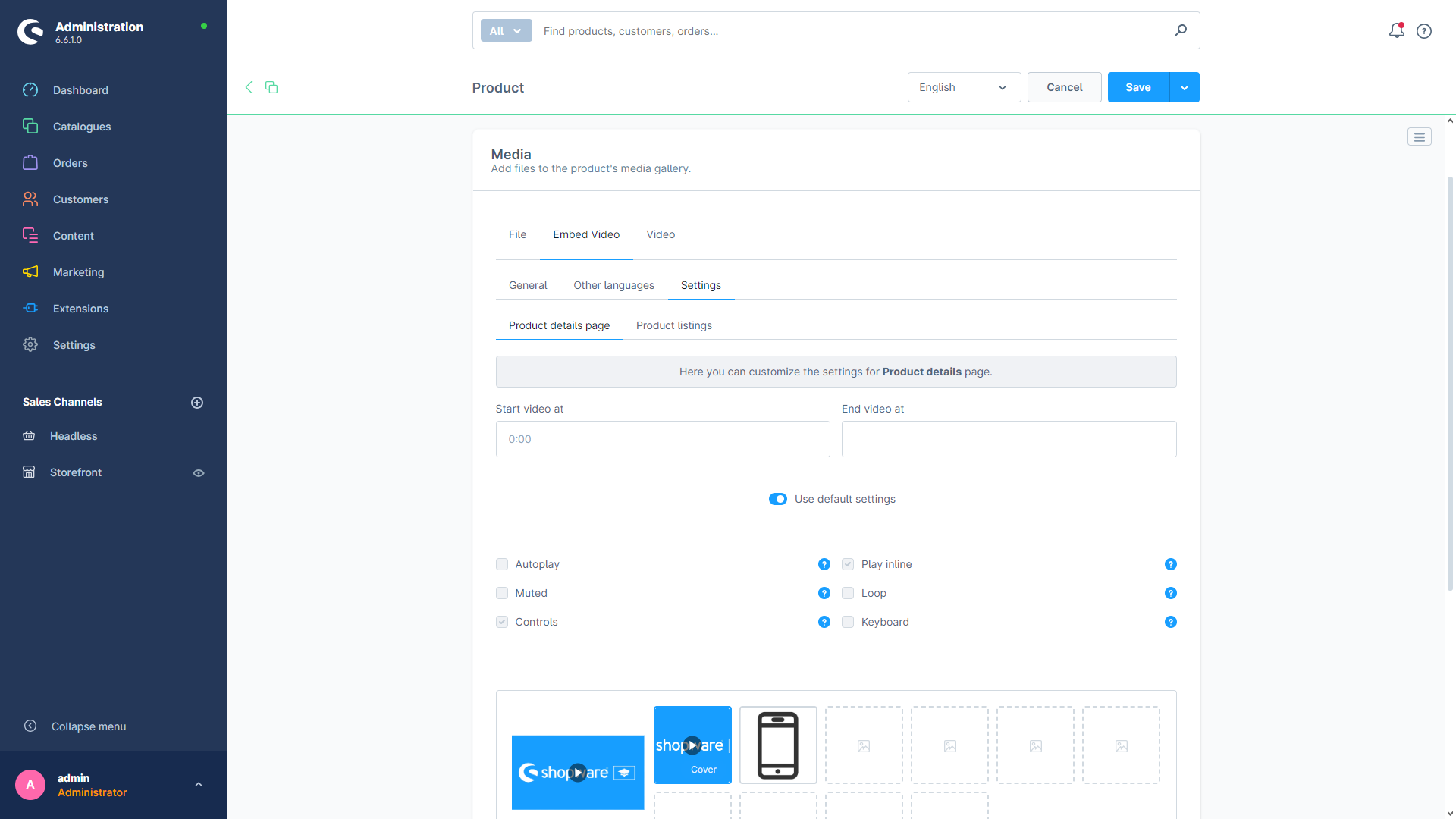Show help tooltip for Loop
The image size is (1456, 819).
[x=1171, y=593]
